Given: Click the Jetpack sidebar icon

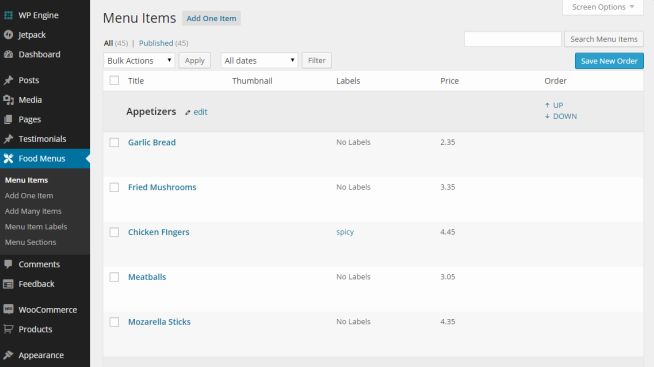Looking at the screenshot, I should 8,35.
